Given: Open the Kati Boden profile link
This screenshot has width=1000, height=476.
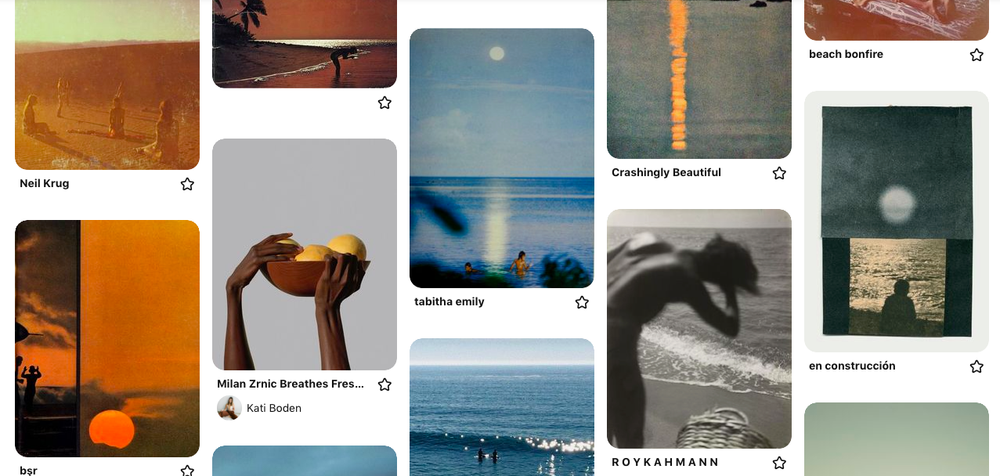Looking at the screenshot, I should [x=274, y=408].
